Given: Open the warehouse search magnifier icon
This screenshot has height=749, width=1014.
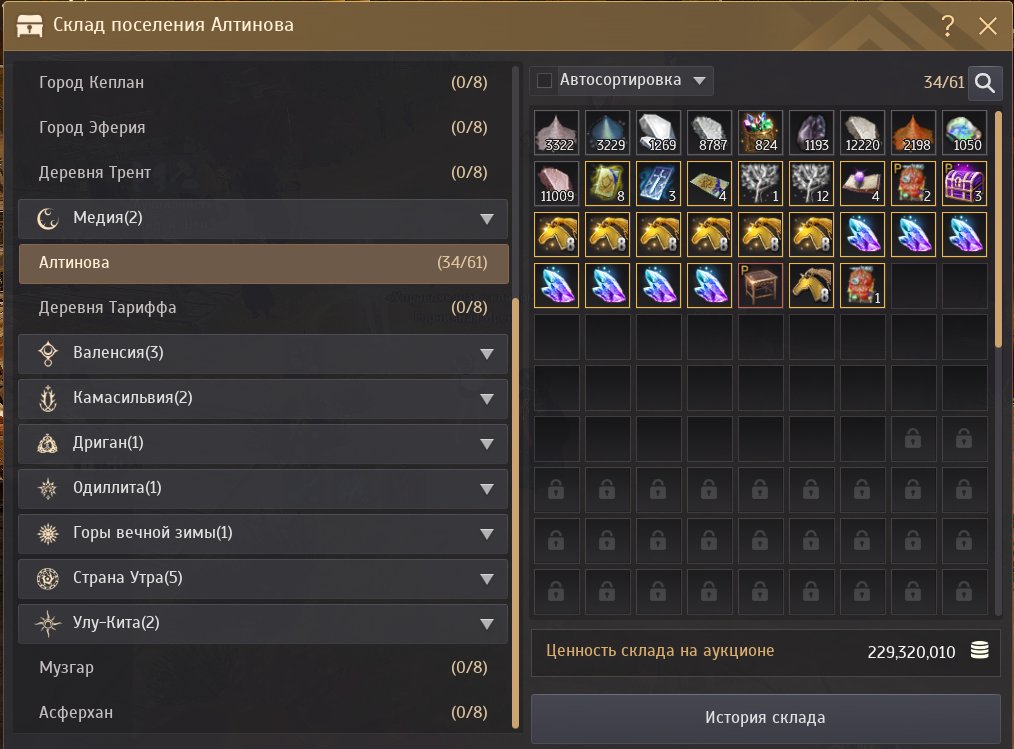Looking at the screenshot, I should click(984, 83).
